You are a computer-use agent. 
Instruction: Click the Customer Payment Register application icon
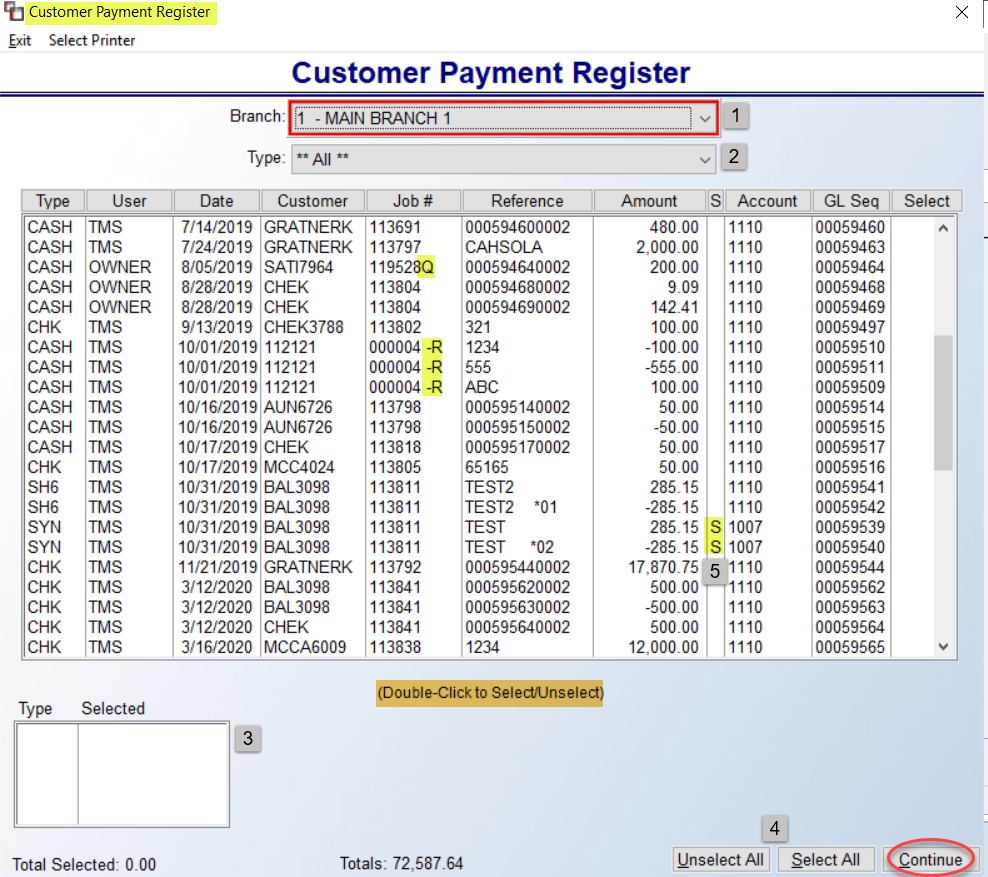14,12
